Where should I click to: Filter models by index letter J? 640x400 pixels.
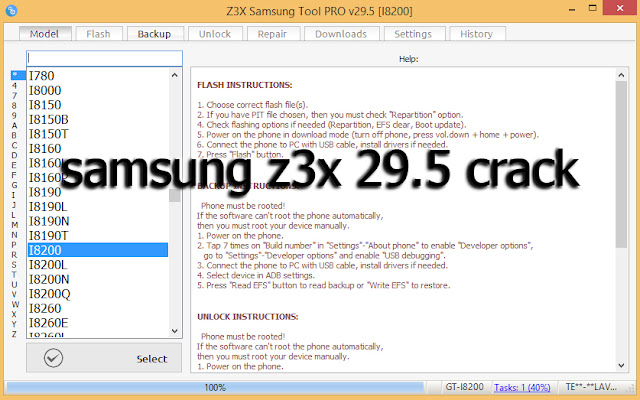[14, 205]
